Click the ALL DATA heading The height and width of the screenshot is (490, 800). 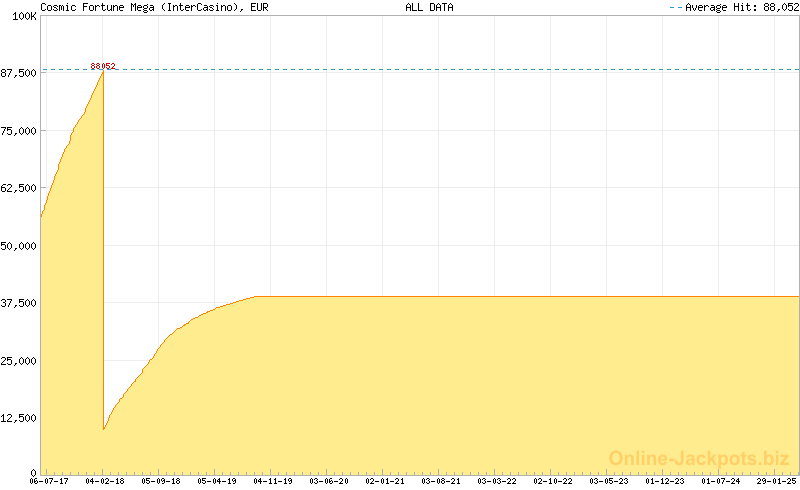coord(429,7)
